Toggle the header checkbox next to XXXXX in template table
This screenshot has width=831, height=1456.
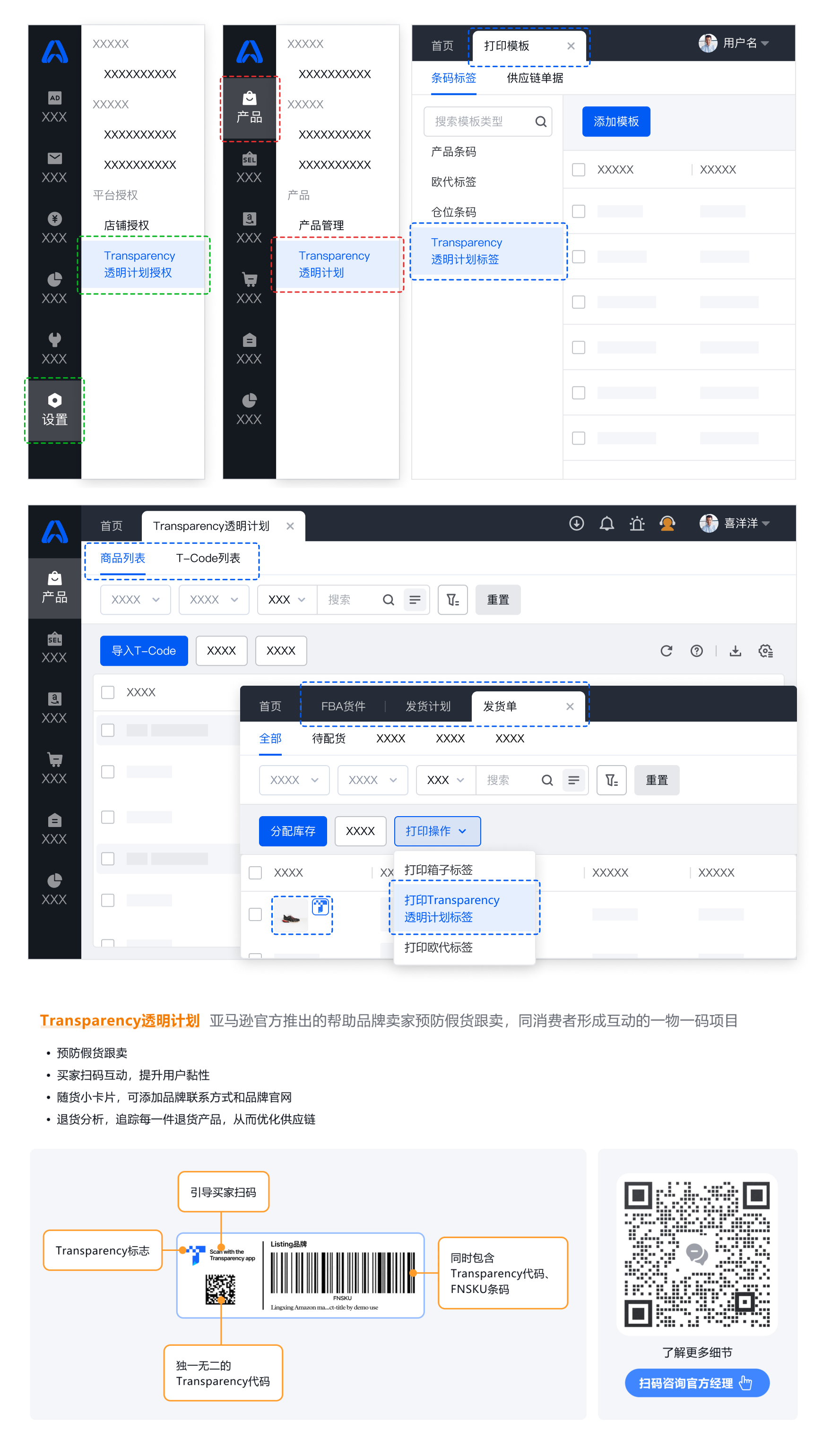(578, 170)
